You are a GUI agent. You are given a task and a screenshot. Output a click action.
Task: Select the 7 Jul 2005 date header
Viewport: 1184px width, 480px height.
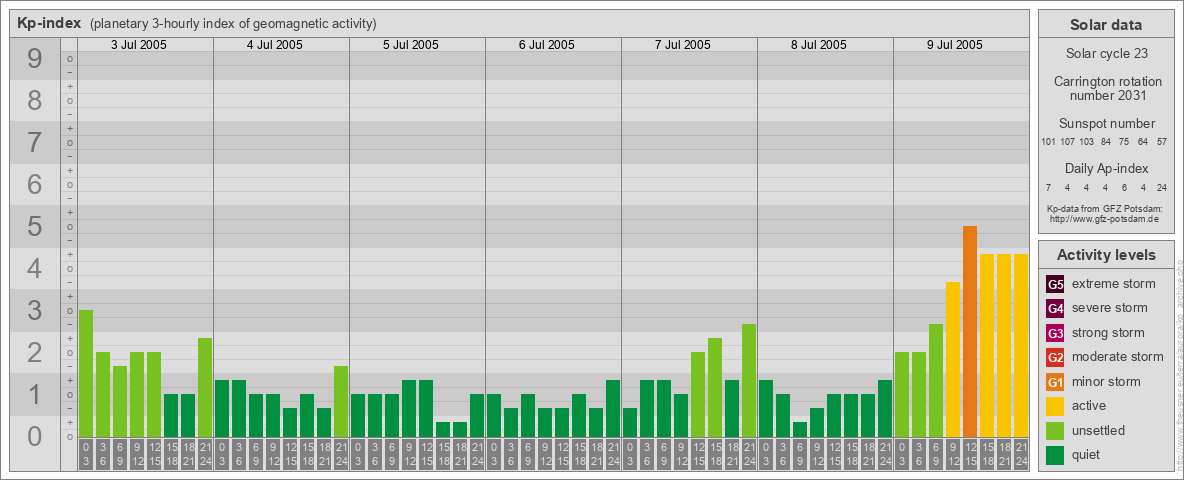point(683,45)
